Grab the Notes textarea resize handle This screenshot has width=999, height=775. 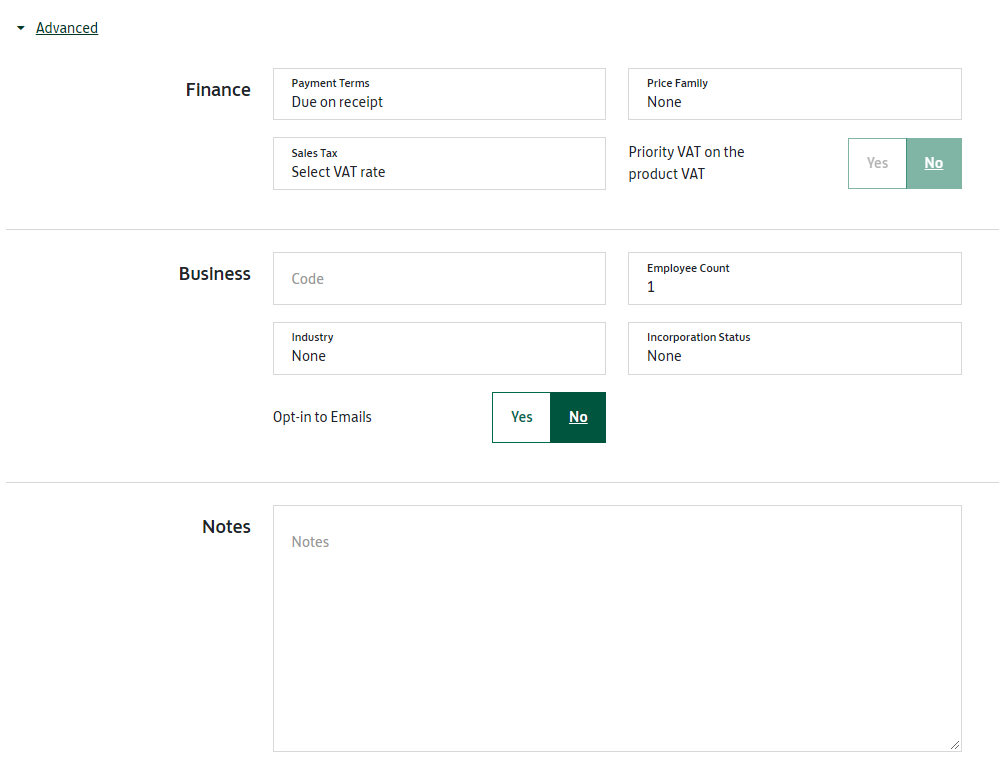pyautogui.click(x=954, y=744)
